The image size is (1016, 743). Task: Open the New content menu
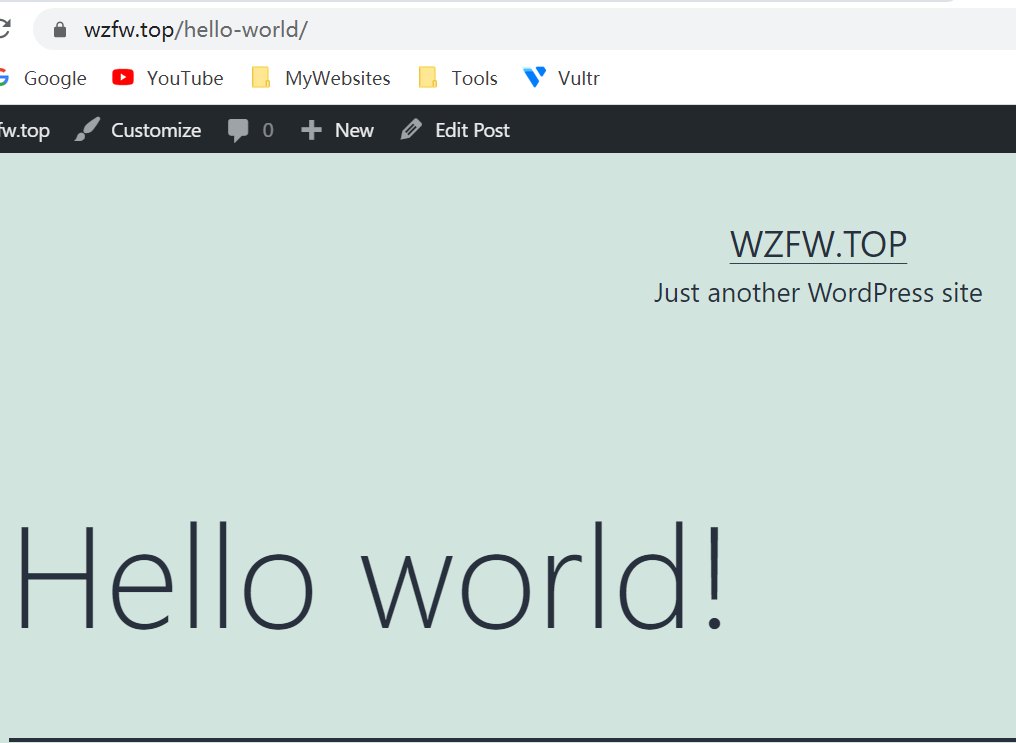354,130
